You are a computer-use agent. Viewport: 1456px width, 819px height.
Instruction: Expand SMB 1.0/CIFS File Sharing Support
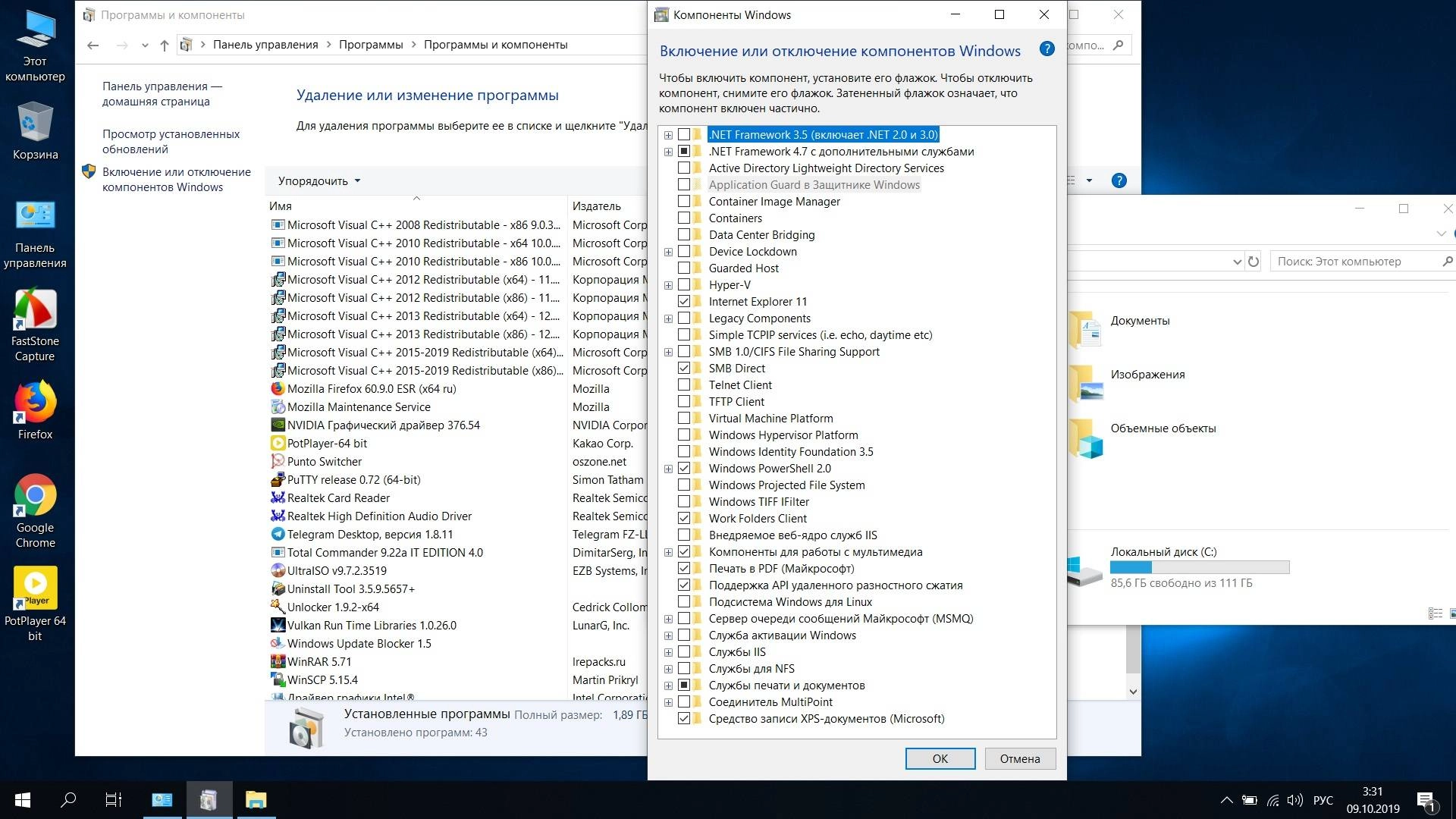668,352
